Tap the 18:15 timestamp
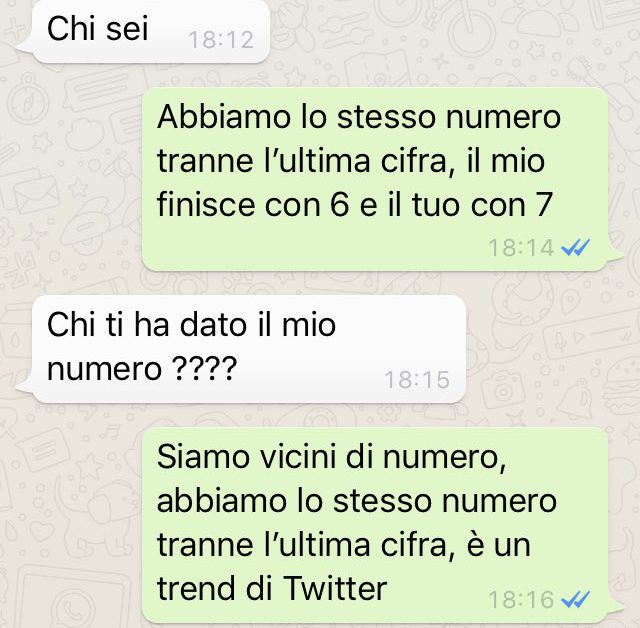 pos(417,380)
